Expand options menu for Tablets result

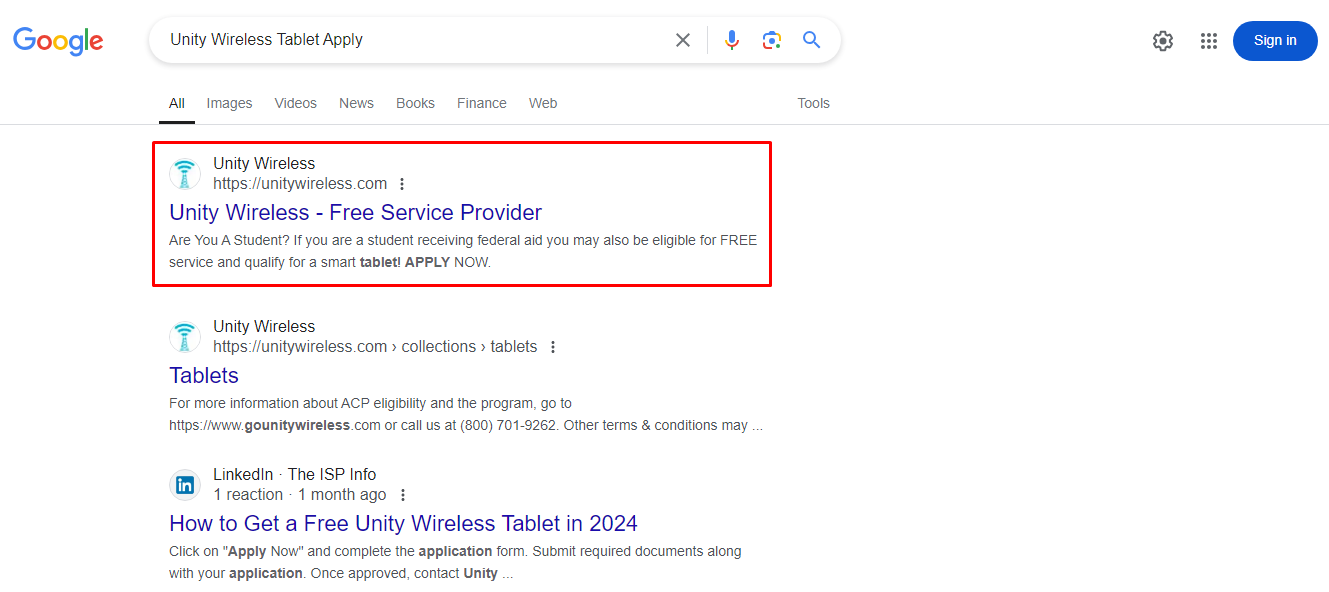pos(553,347)
